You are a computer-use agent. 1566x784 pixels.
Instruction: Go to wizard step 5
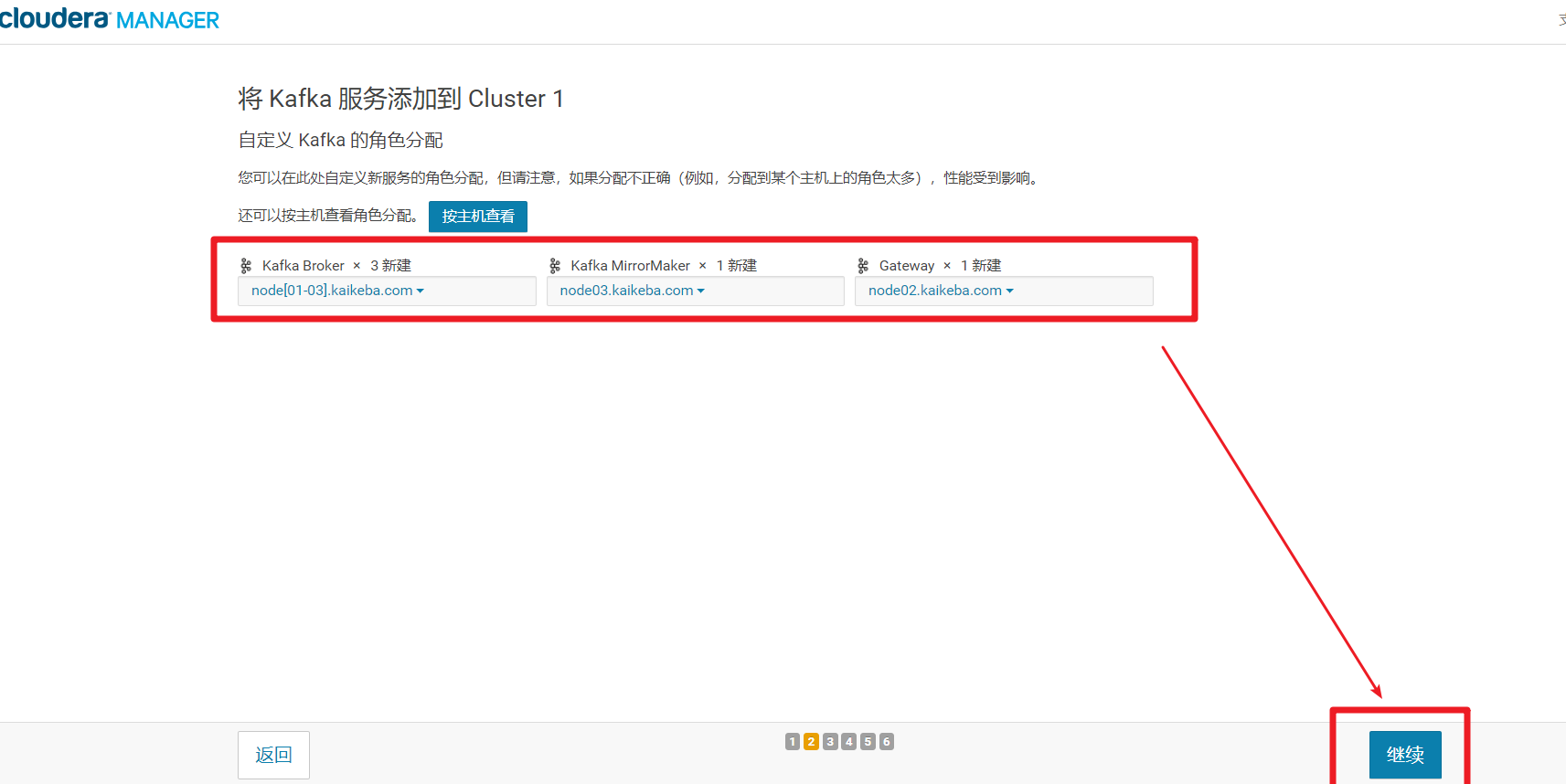point(868,742)
